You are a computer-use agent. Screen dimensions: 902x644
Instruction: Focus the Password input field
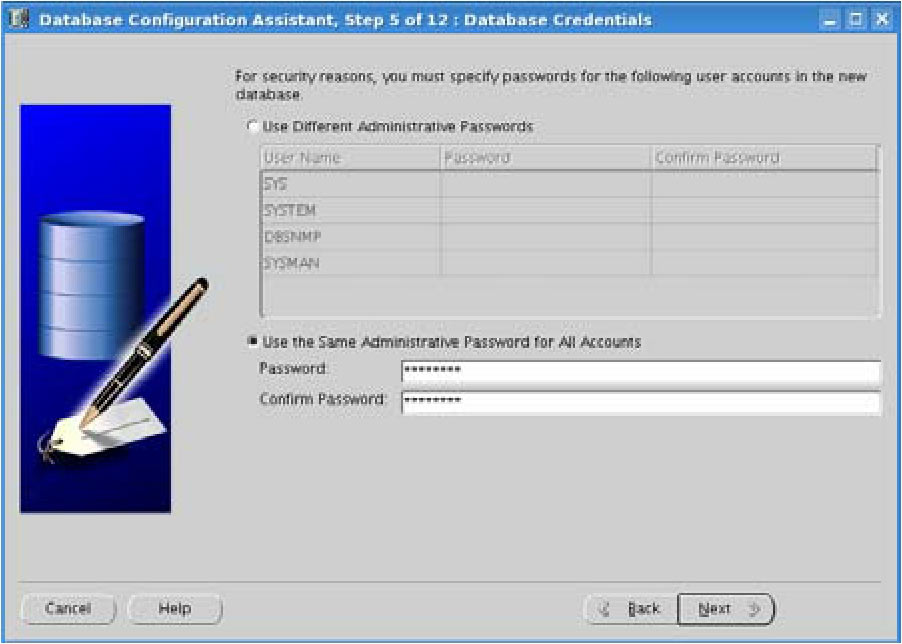click(640, 372)
